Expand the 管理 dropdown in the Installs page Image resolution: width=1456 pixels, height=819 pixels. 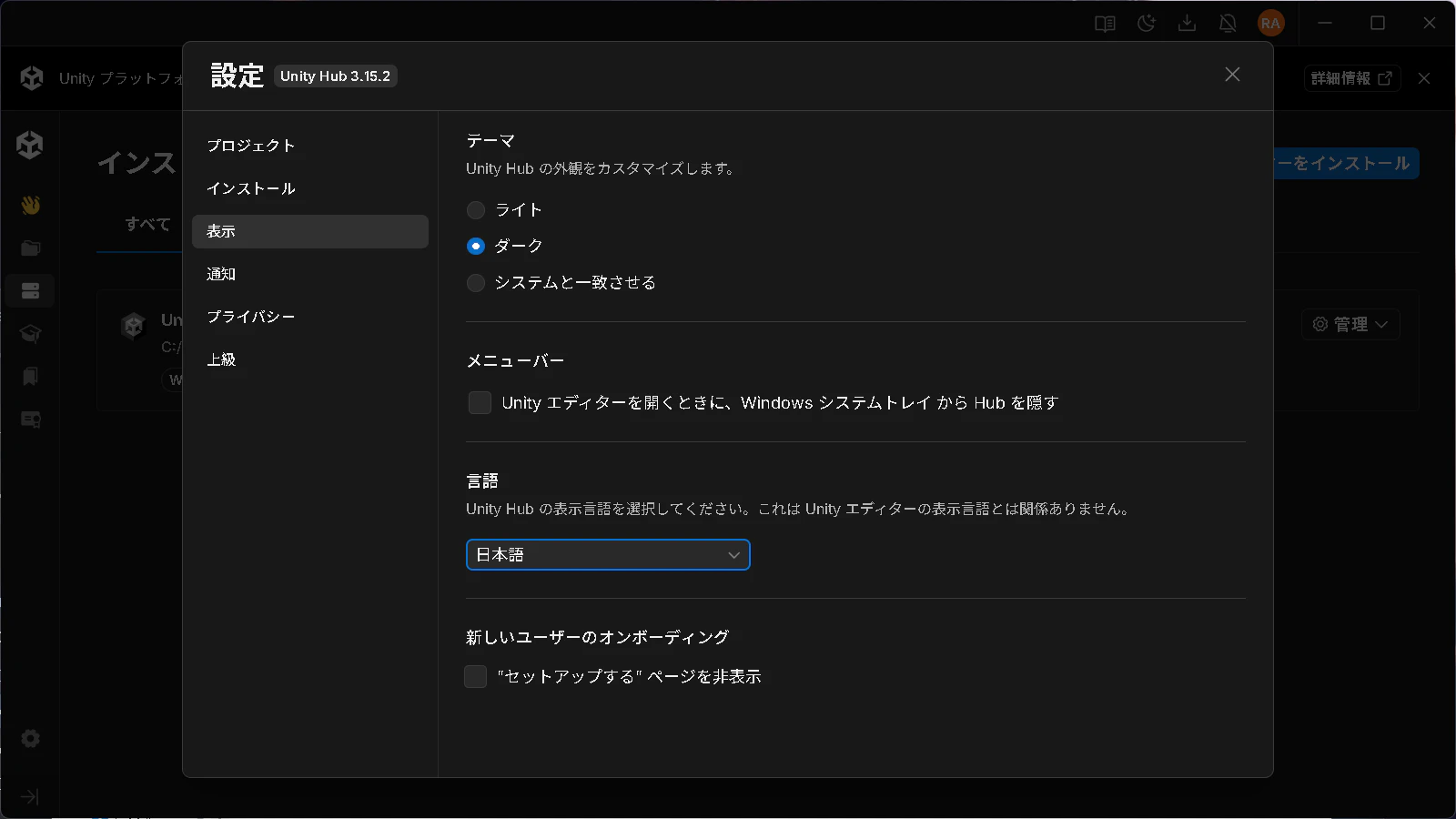point(1350,324)
